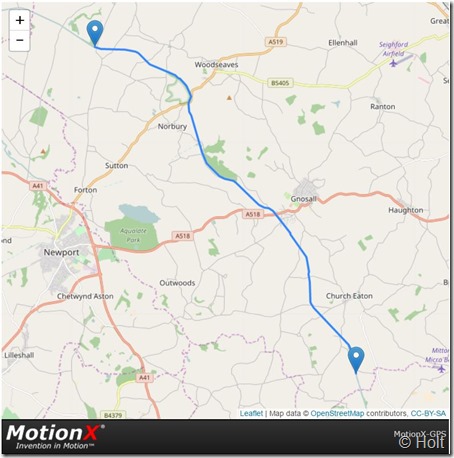Click the Church Eaton village label
454x458 pixels.
pos(349,296)
